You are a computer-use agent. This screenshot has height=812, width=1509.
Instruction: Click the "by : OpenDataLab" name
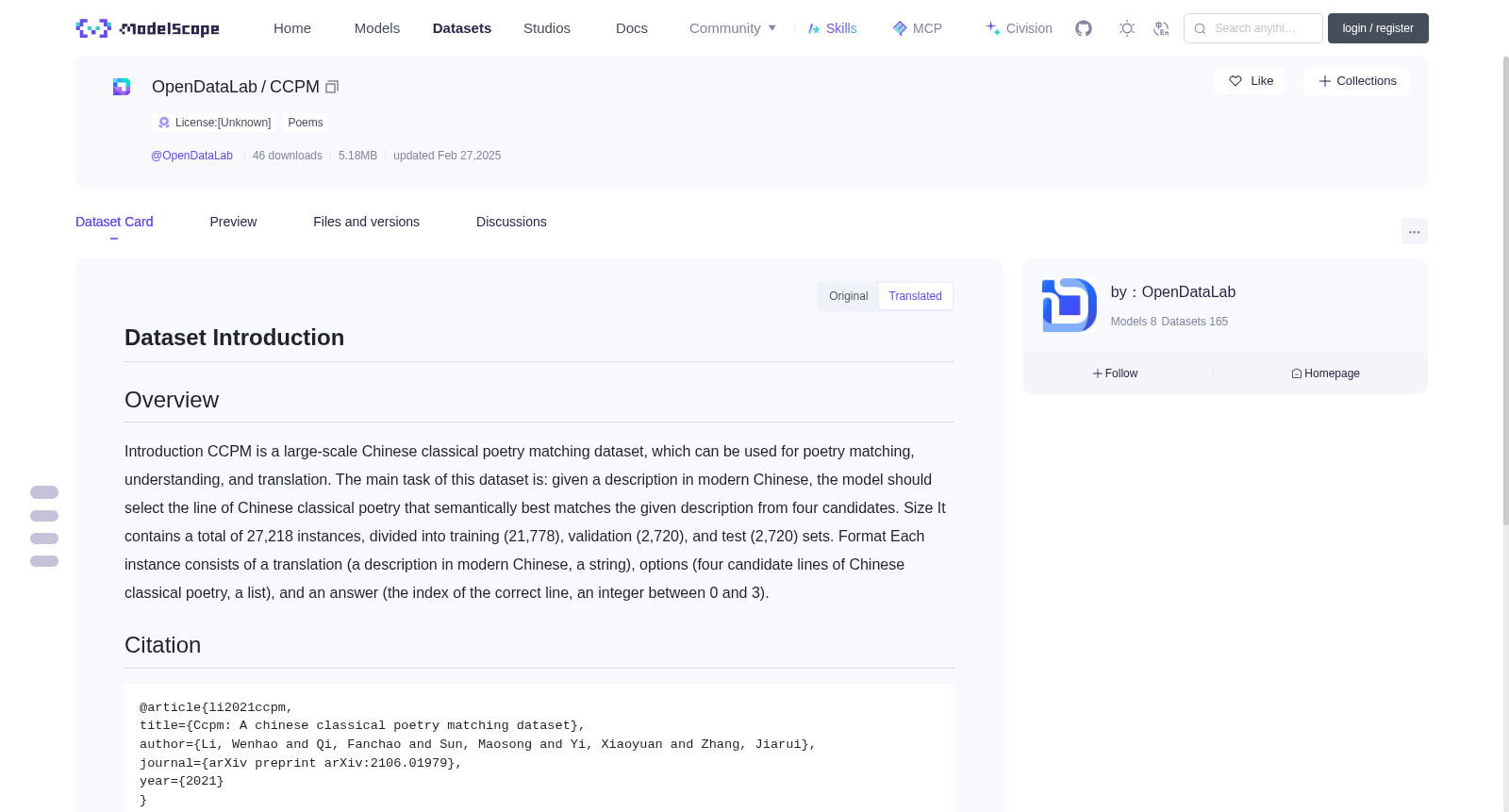1173,292
